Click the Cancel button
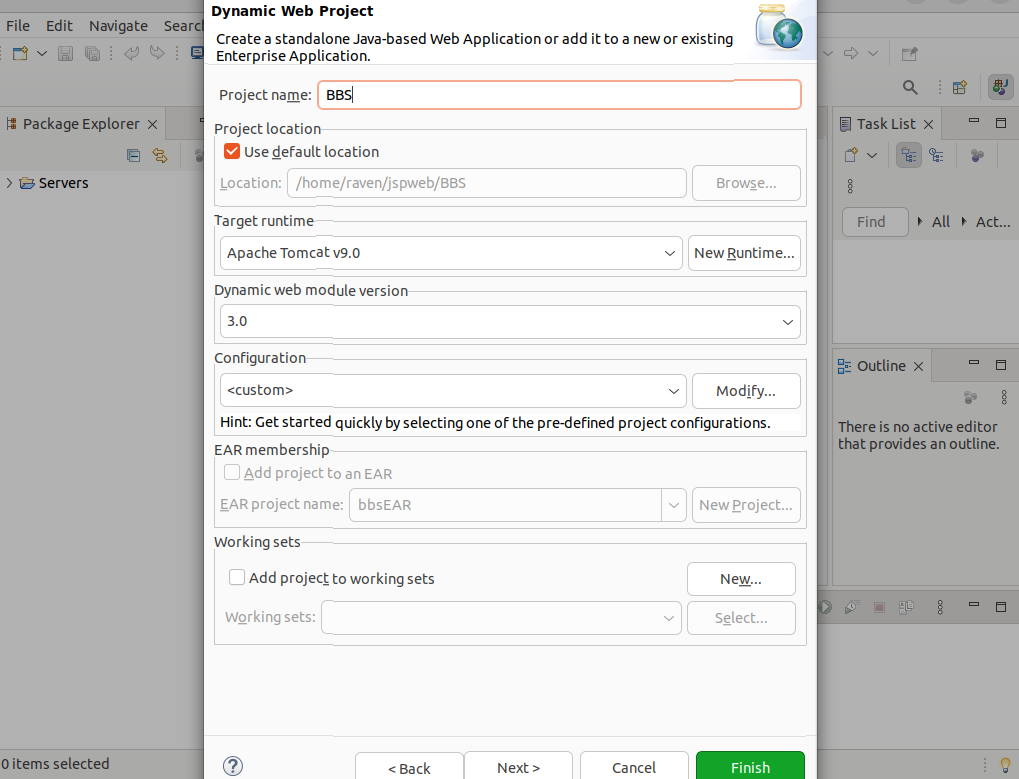Viewport: 1019px width, 779px height. point(634,767)
